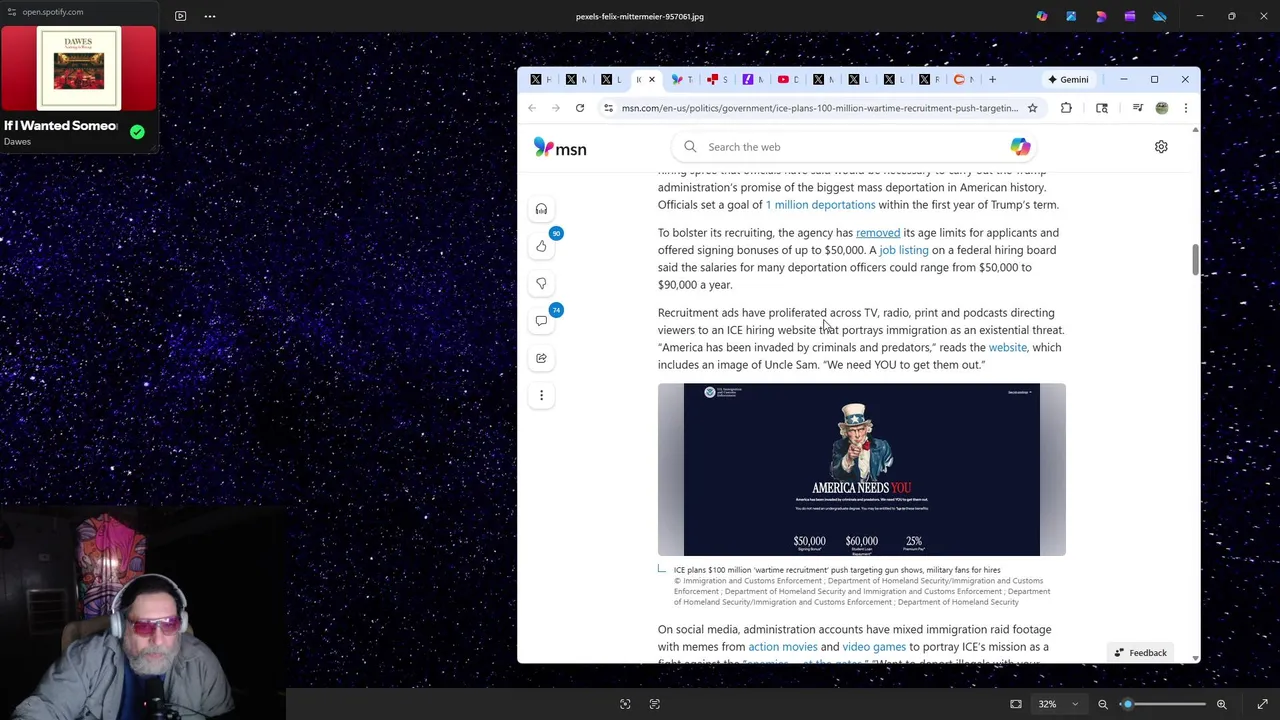Zoom out in Photos viewer

pos(1103,704)
